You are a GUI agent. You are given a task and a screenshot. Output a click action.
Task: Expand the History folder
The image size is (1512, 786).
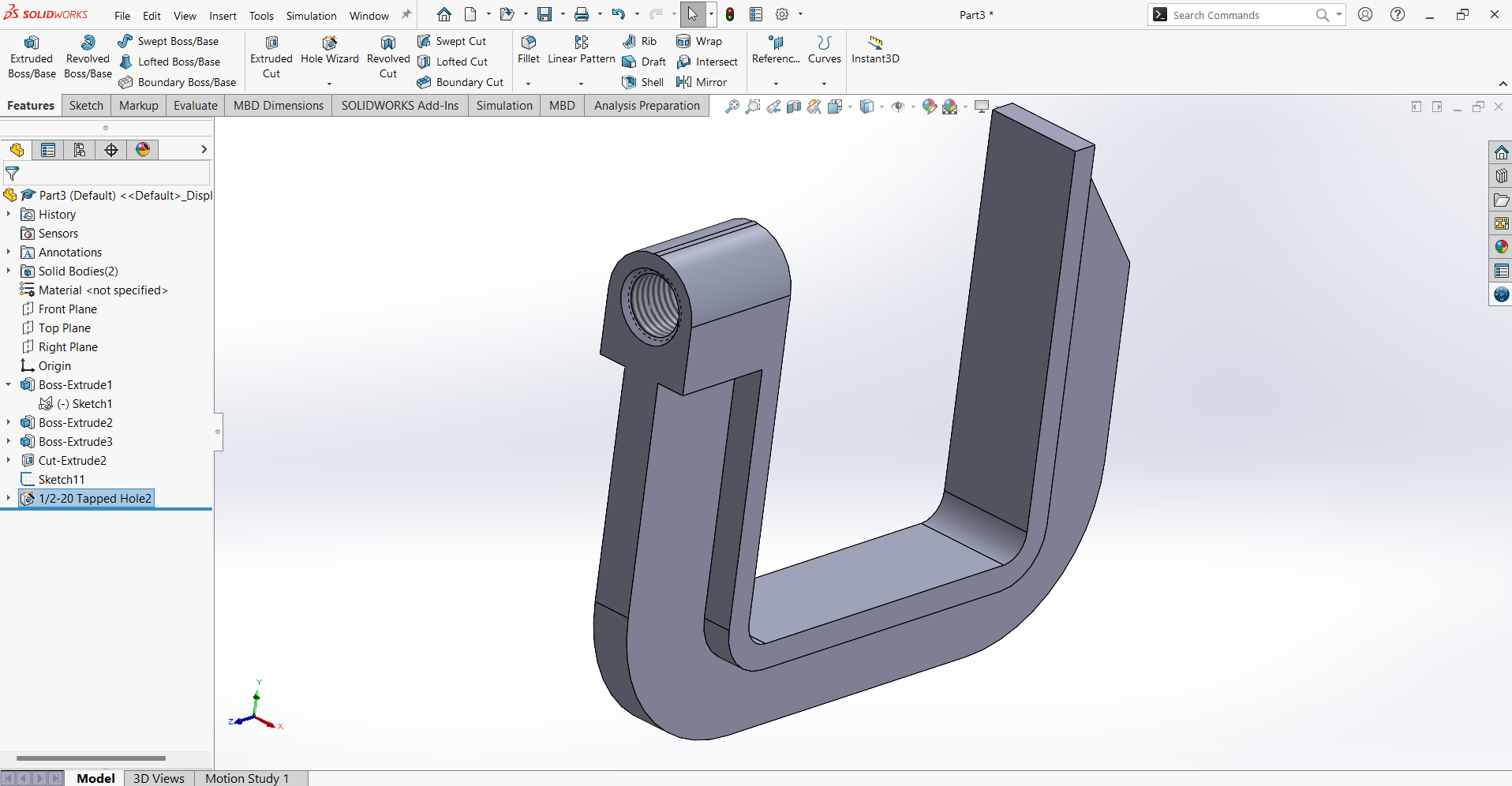tap(9, 214)
